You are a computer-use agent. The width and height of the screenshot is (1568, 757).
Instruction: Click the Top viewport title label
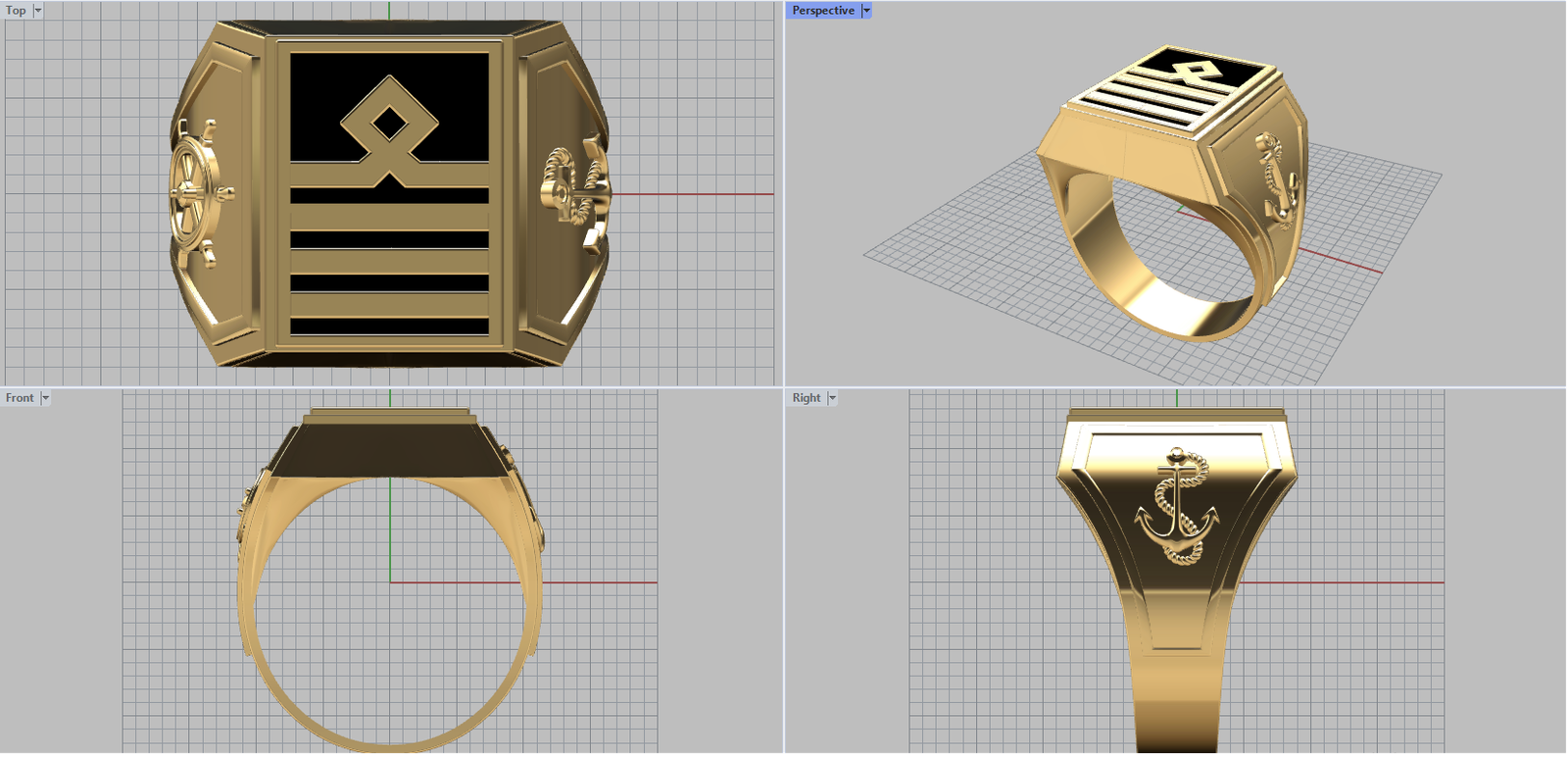click(x=16, y=11)
